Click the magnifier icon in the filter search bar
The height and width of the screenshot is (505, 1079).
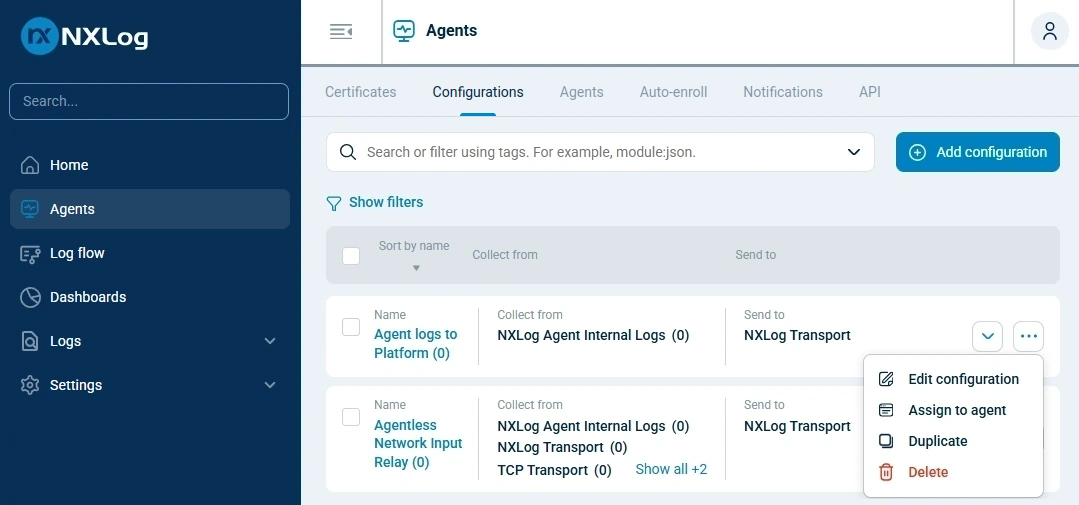click(x=348, y=152)
